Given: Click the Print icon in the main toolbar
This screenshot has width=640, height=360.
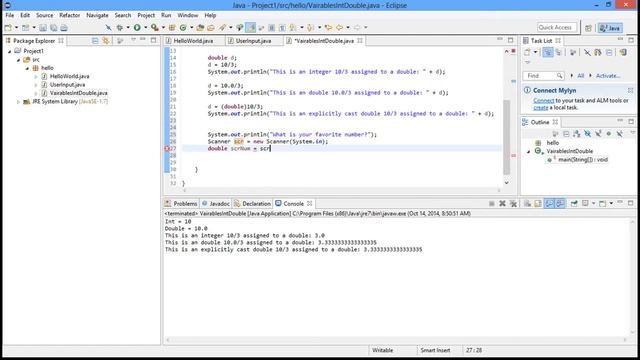Looking at the screenshot, I should (x=64, y=28).
